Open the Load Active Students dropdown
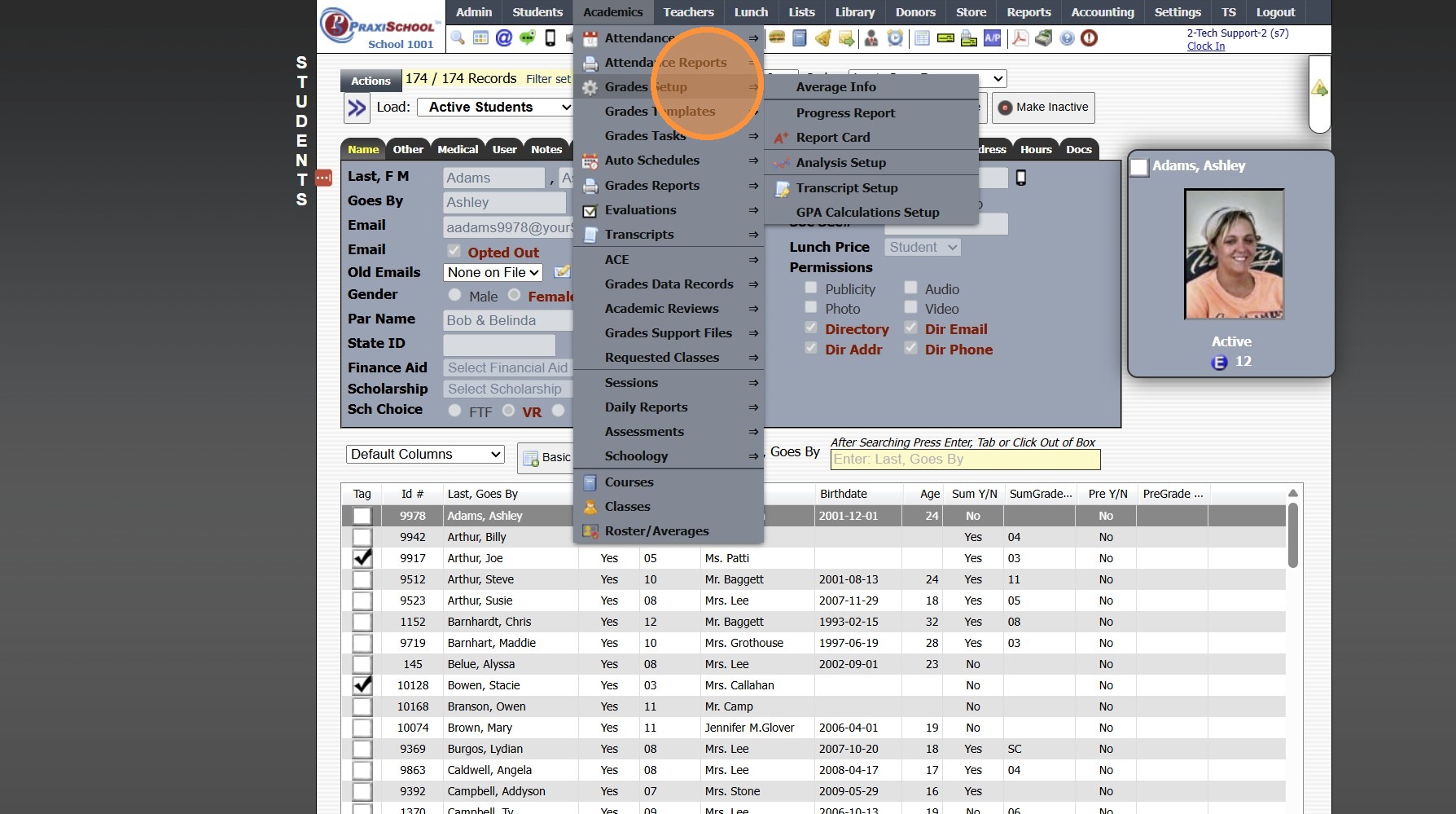Screen dimensions: 1456x814 (495, 108)
